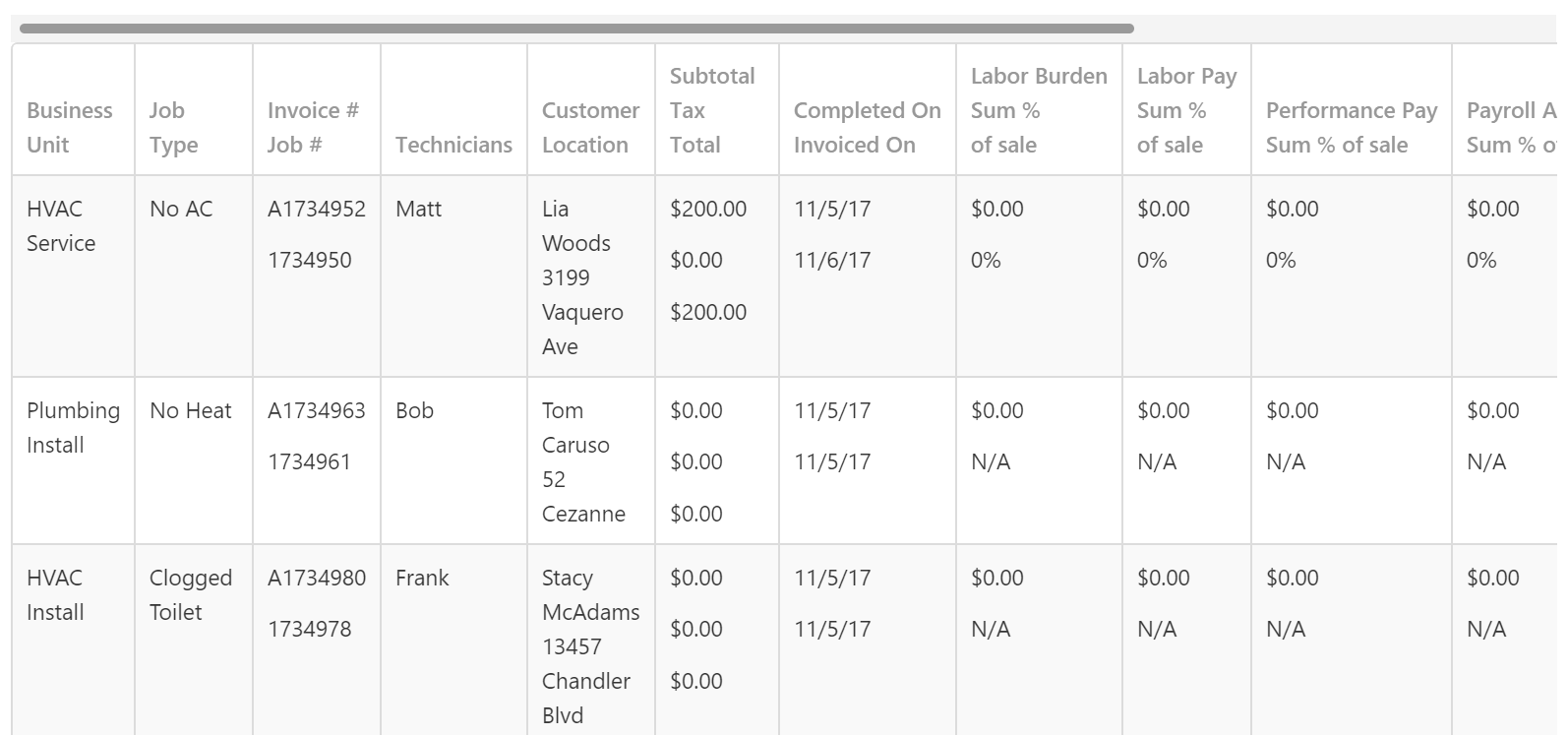Click the Clogged Toilet job type cell
This screenshot has width=1568, height=735.
tap(191, 594)
